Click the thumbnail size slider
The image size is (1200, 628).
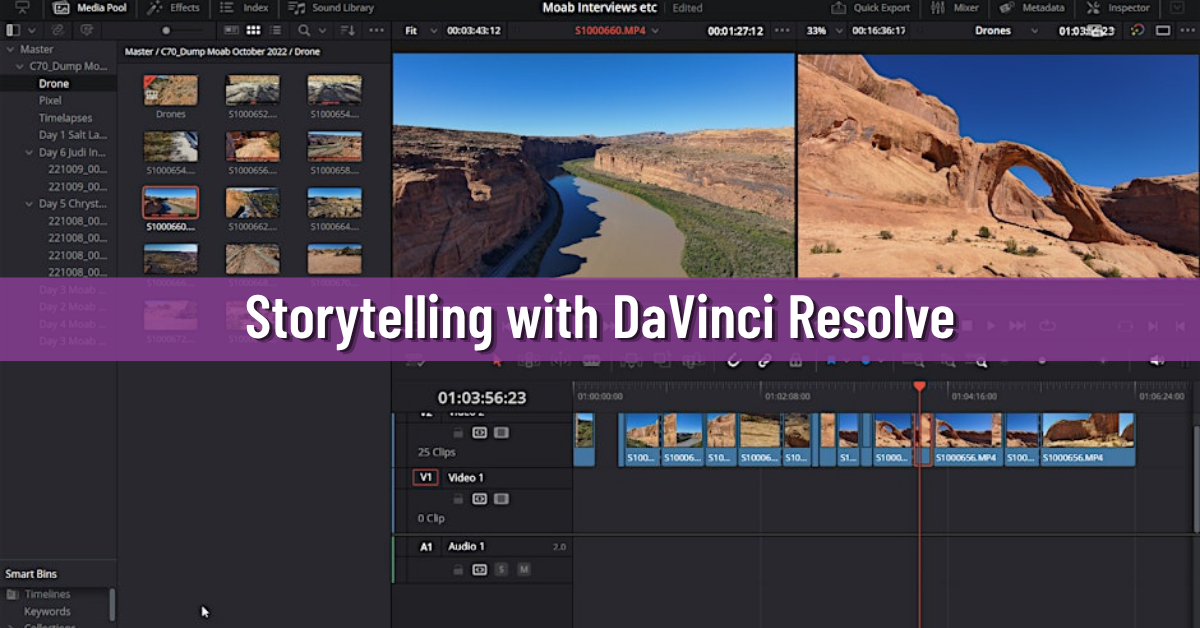[x=166, y=30]
